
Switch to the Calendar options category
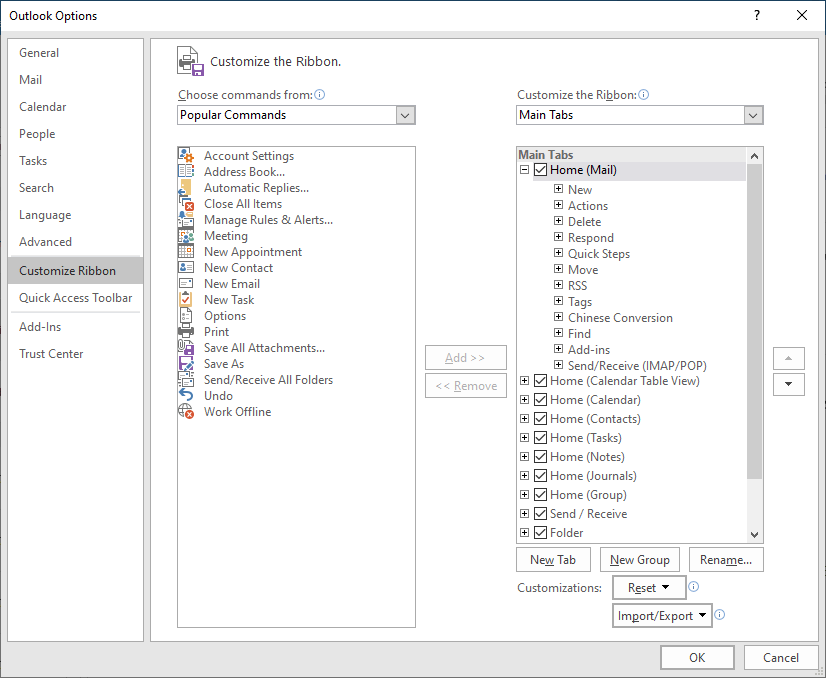75,107
